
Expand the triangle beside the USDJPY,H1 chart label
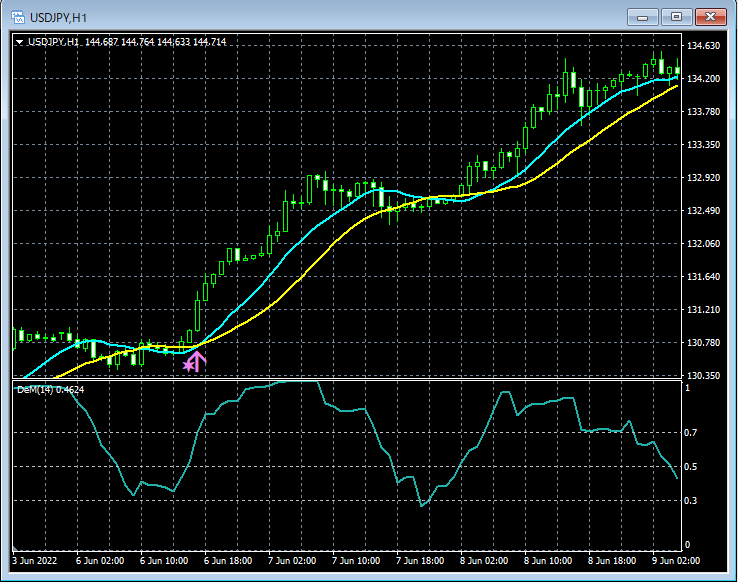point(19,42)
